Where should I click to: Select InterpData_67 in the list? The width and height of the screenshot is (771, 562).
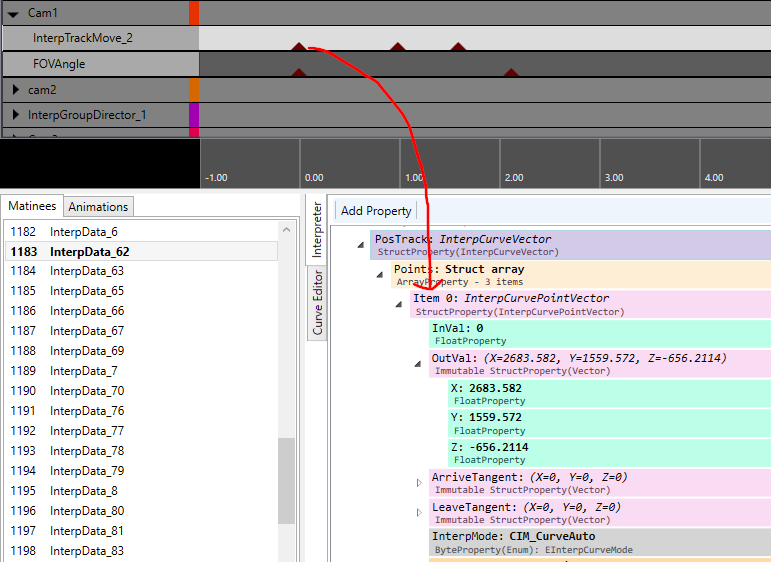tap(142, 331)
